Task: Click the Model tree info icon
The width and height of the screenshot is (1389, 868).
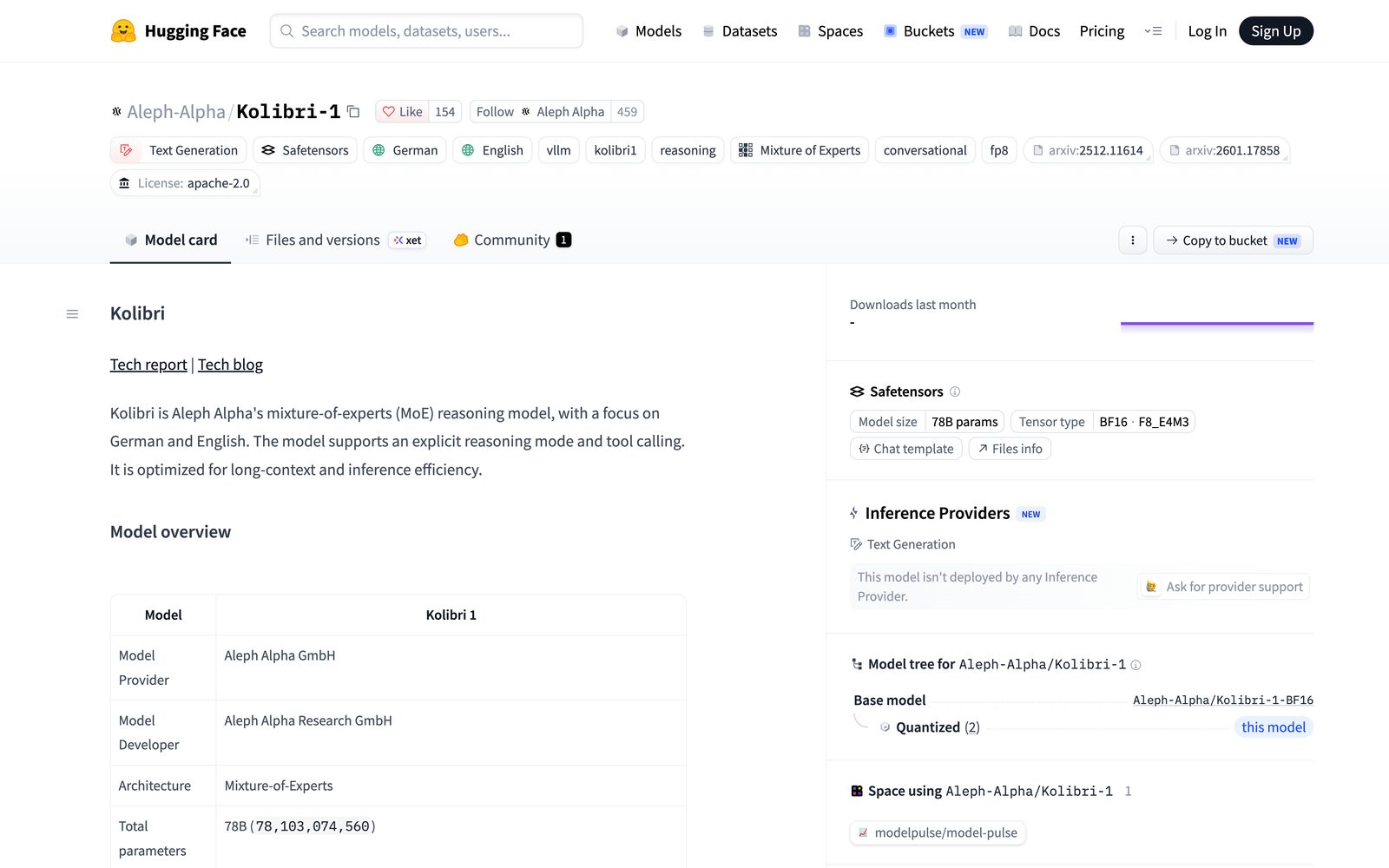Action: (x=1136, y=665)
